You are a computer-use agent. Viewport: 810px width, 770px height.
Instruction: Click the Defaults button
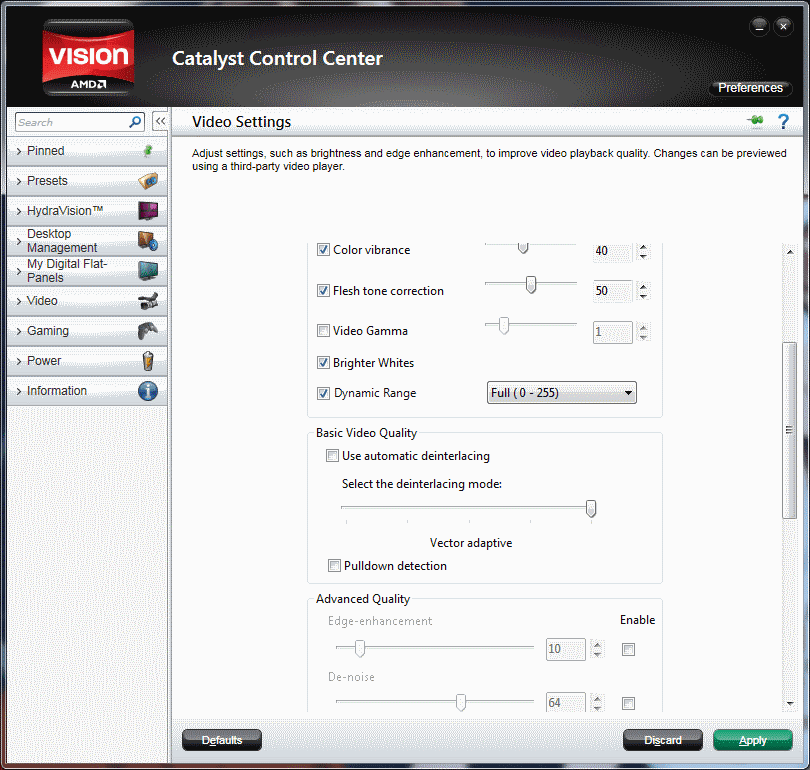[x=222, y=740]
